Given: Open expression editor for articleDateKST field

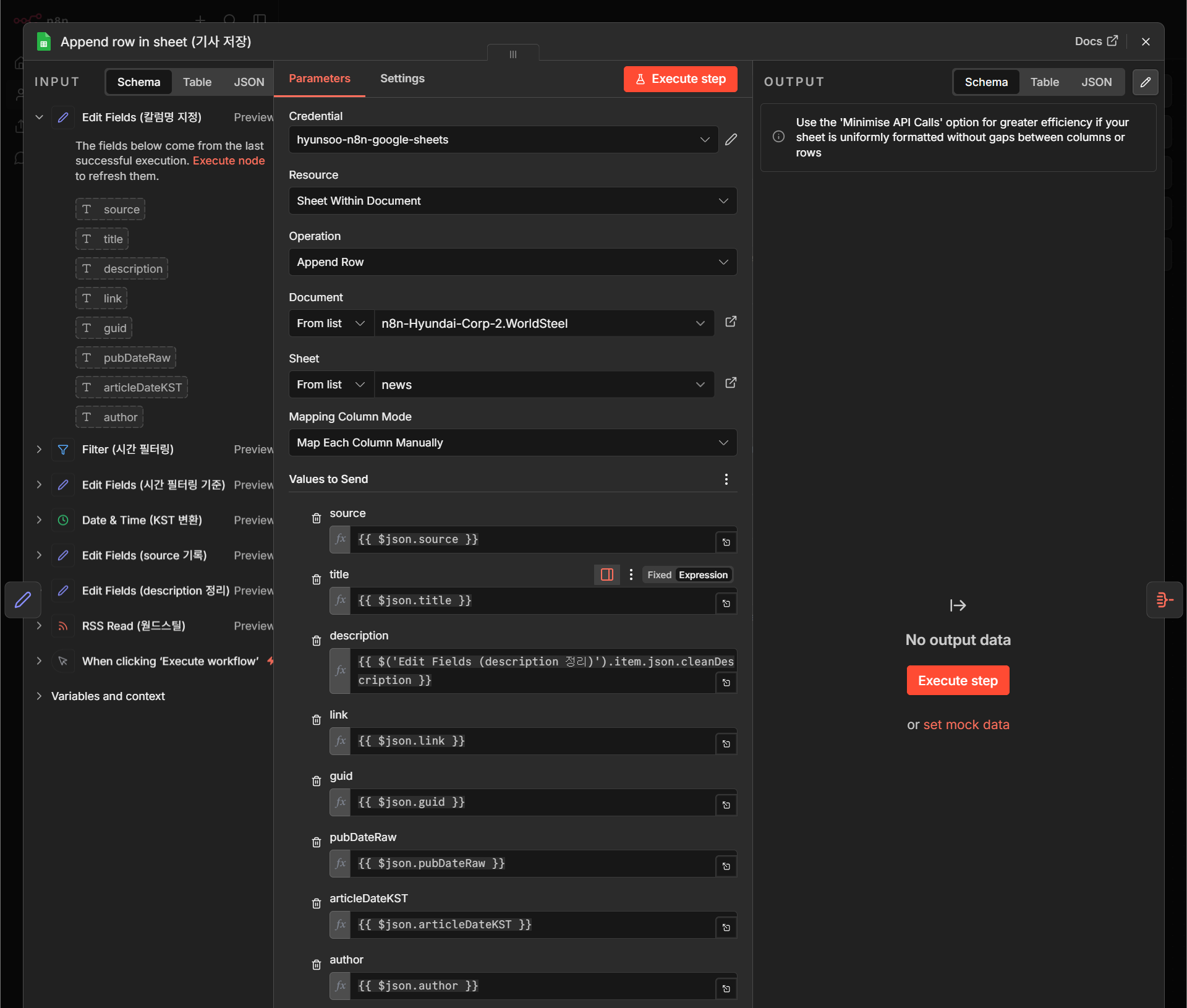Looking at the screenshot, I should click(x=726, y=928).
